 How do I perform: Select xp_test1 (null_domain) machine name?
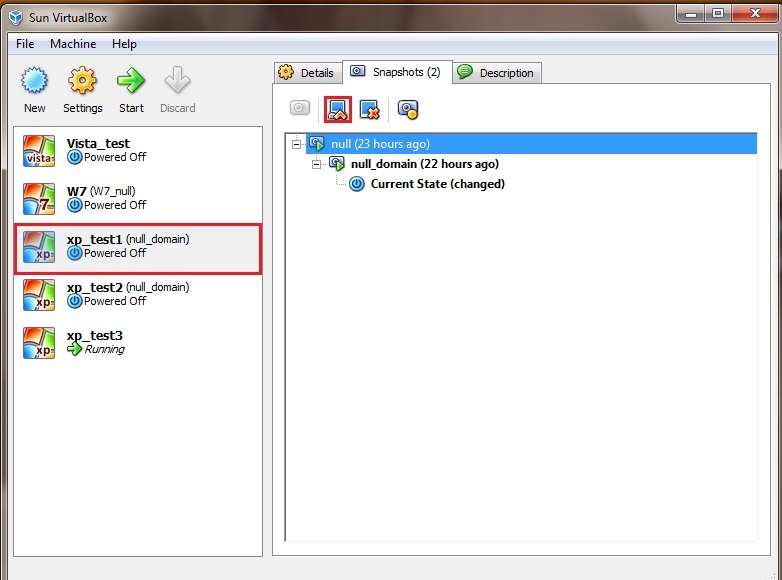(128, 239)
